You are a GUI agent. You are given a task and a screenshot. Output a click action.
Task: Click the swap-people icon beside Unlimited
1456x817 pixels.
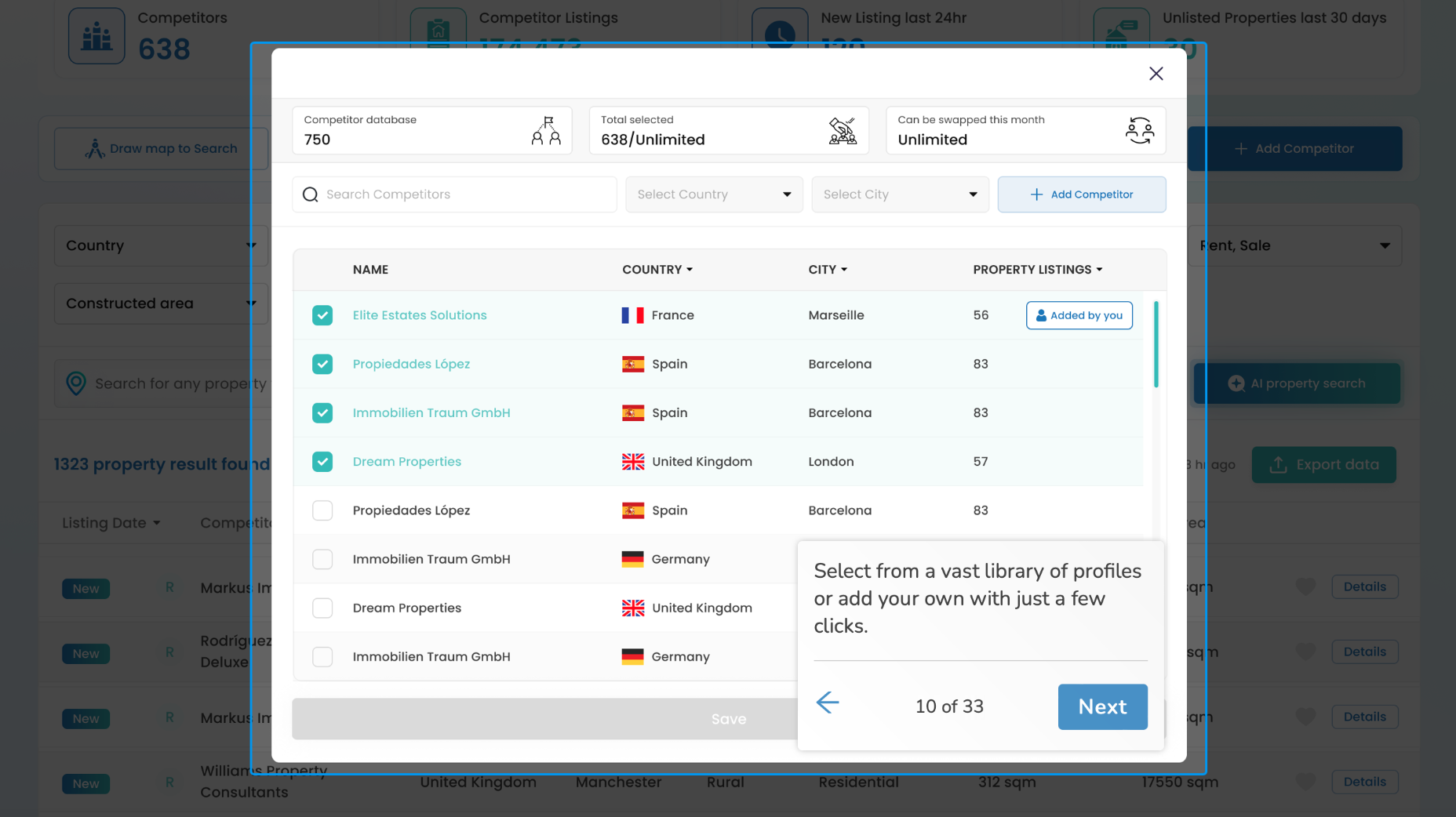tap(1140, 131)
